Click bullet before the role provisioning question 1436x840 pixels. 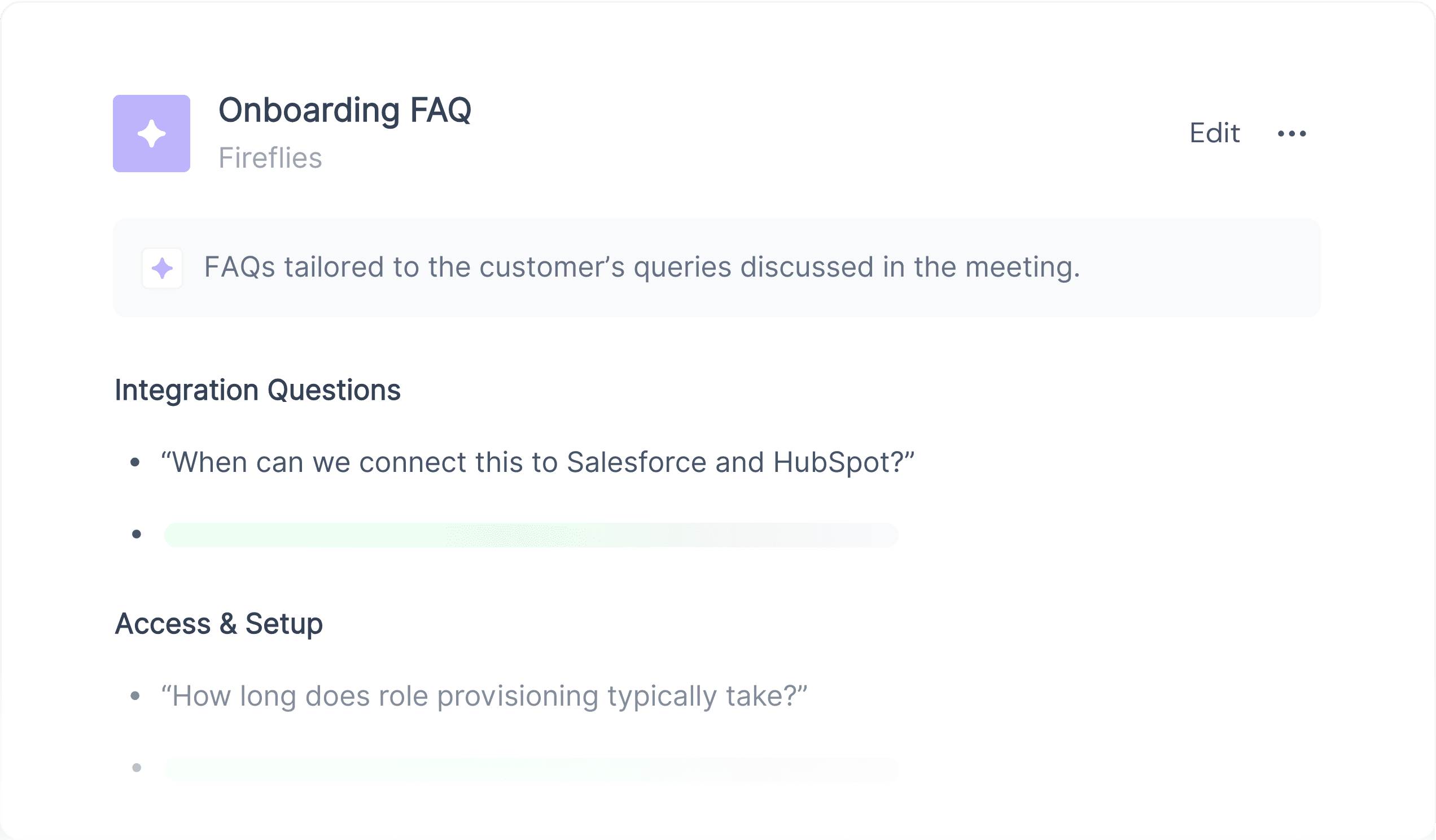(135, 696)
